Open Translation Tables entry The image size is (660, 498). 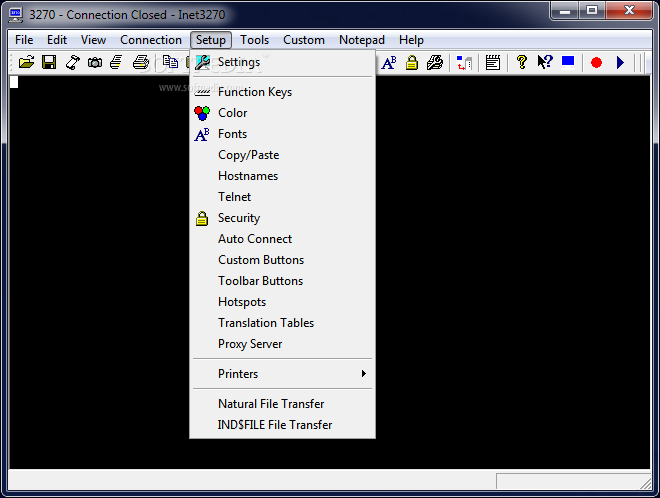click(282, 323)
